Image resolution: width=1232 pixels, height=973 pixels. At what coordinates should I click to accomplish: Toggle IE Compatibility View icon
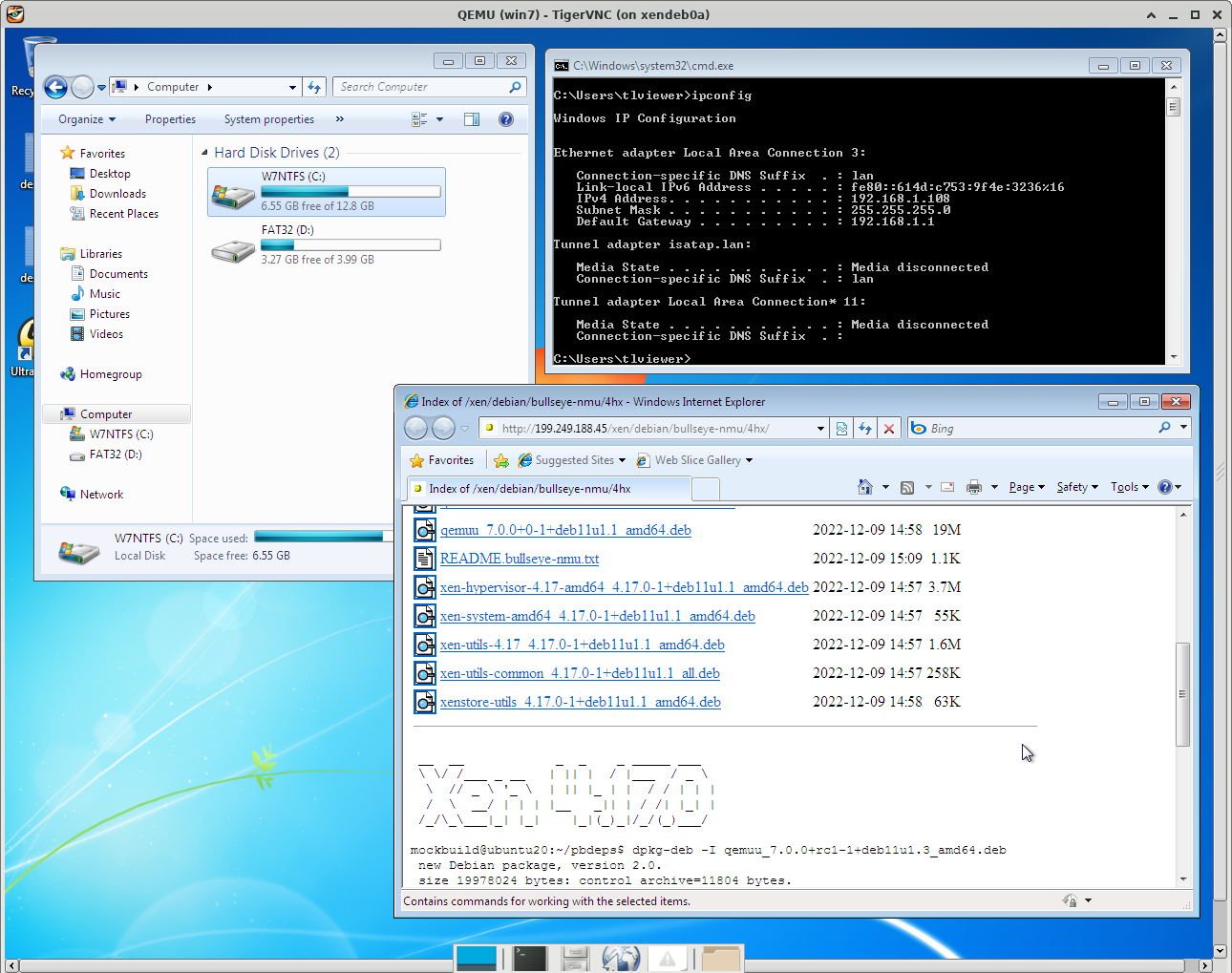click(x=841, y=429)
